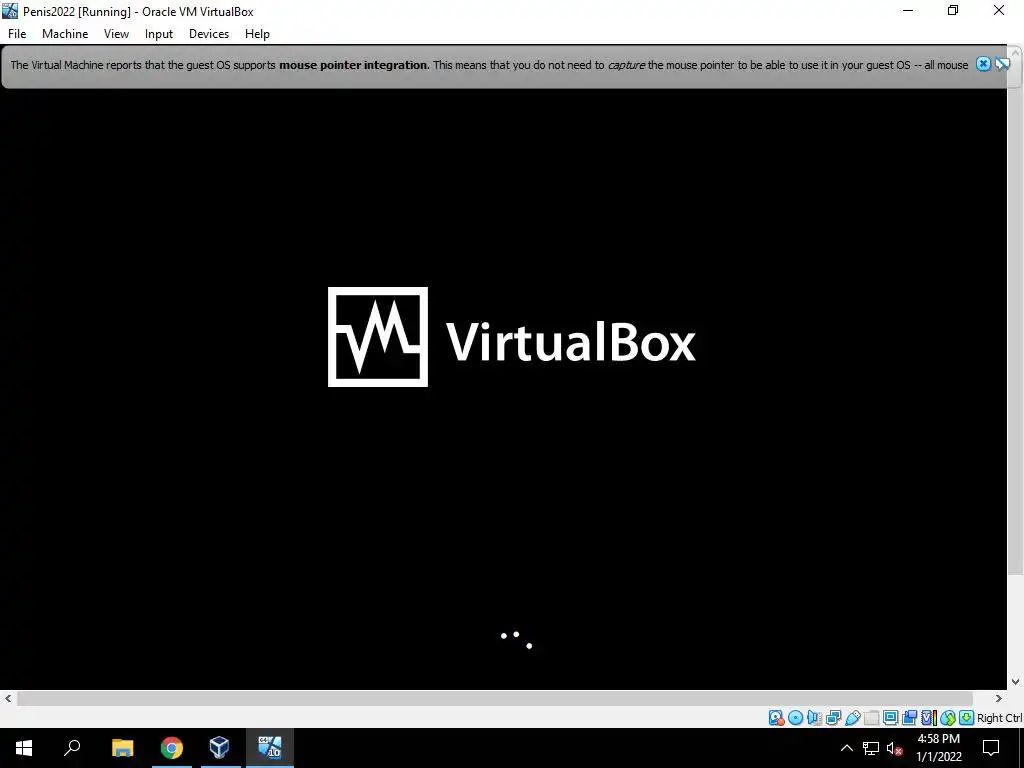Image resolution: width=1024 pixels, height=768 pixels.
Task: Open File Explorer from the taskbar
Action: (122, 748)
